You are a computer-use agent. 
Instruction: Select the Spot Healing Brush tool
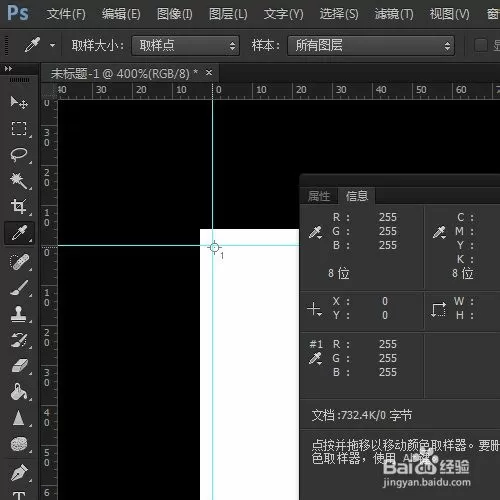[19, 262]
